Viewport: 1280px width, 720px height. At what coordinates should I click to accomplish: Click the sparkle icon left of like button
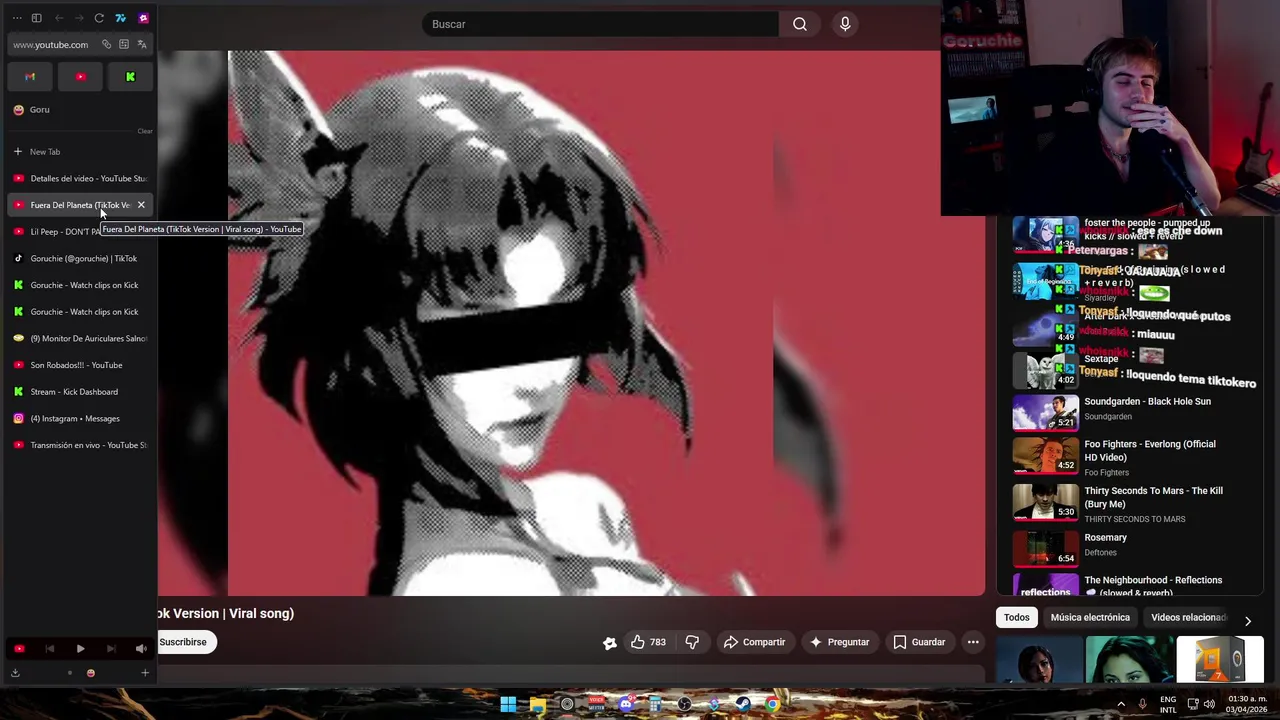[x=610, y=643]
